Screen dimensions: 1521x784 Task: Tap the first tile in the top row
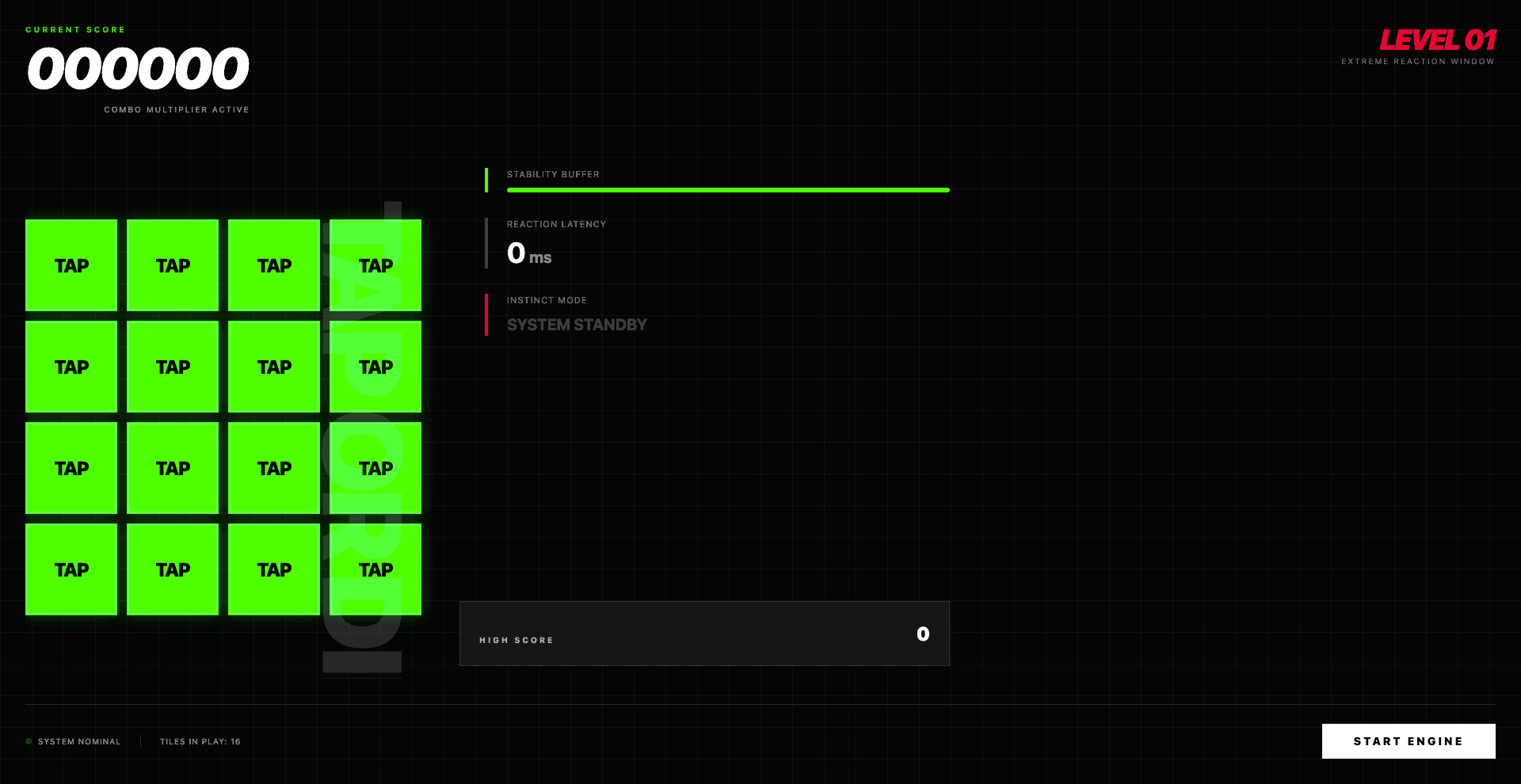(x=71, y=265)
